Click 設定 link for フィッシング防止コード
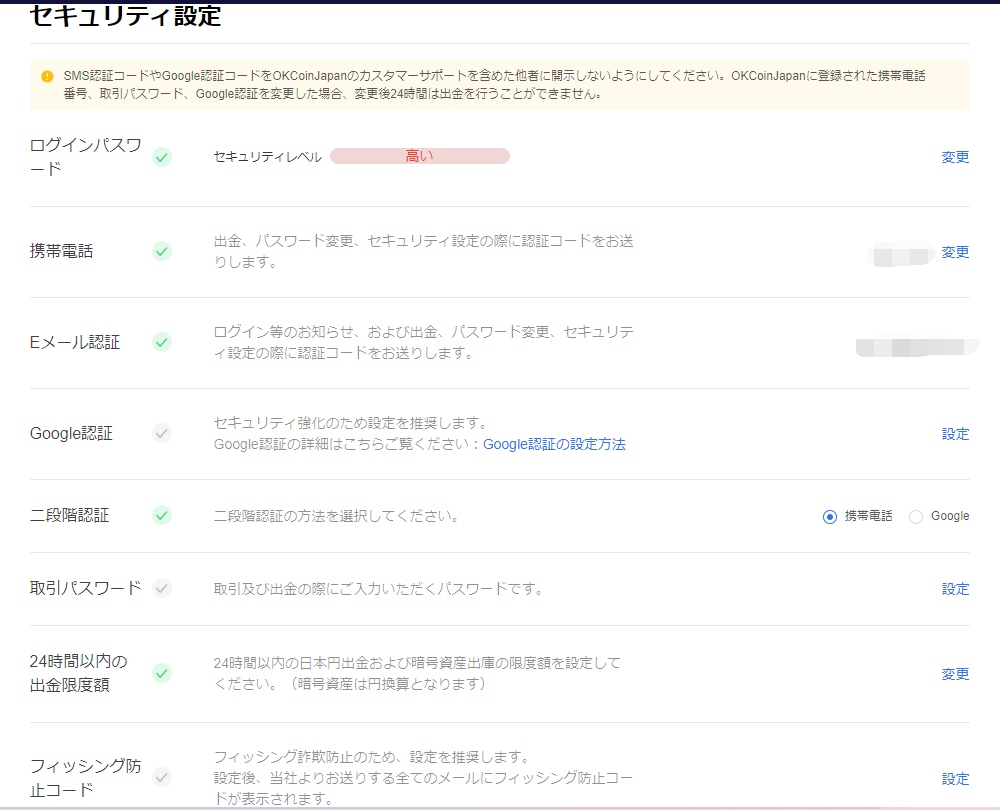The width and height of the screenshot is (1000, 810). tap(955, 779)
